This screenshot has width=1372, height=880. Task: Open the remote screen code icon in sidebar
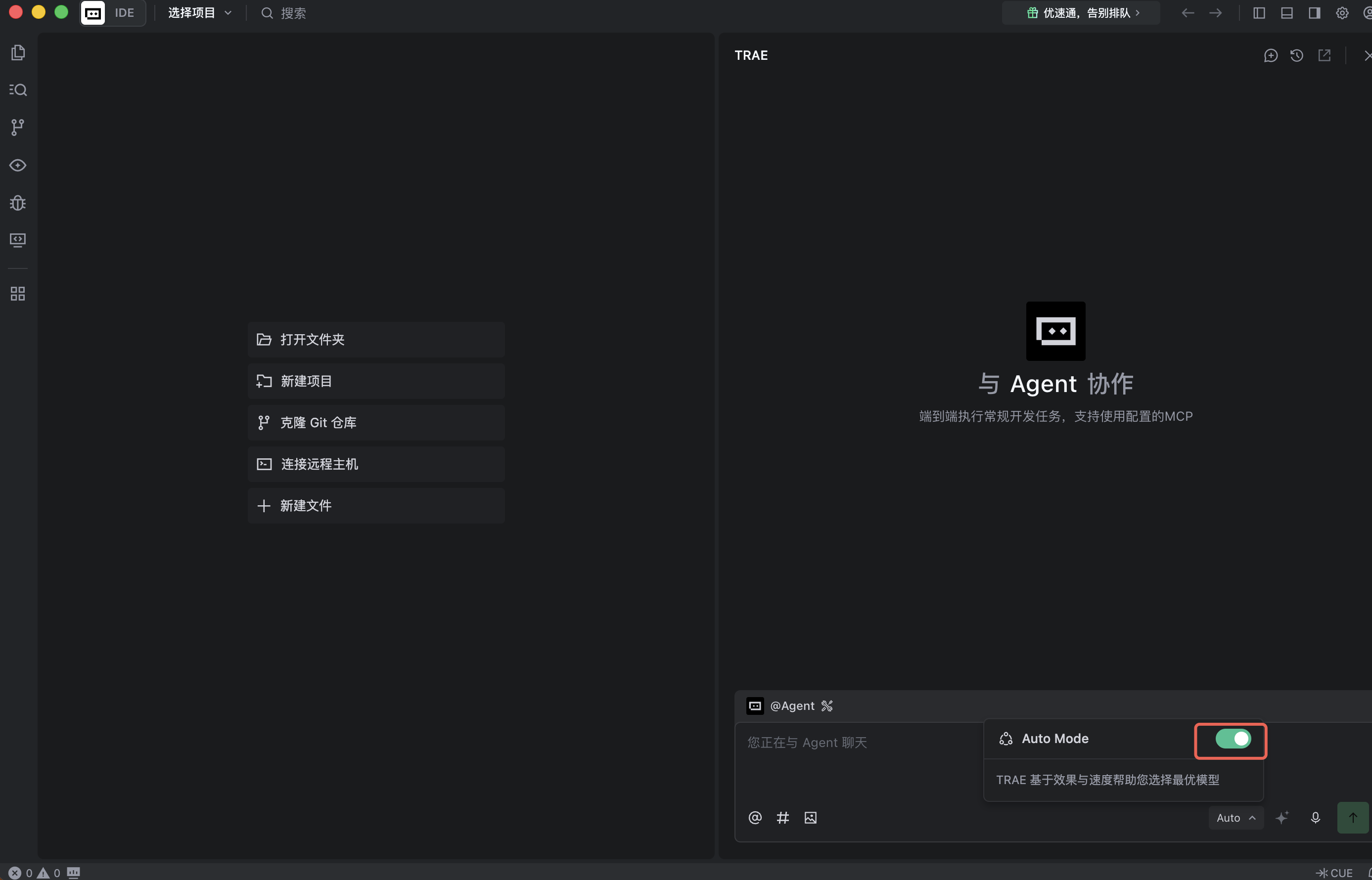click(x=18, y=240)
